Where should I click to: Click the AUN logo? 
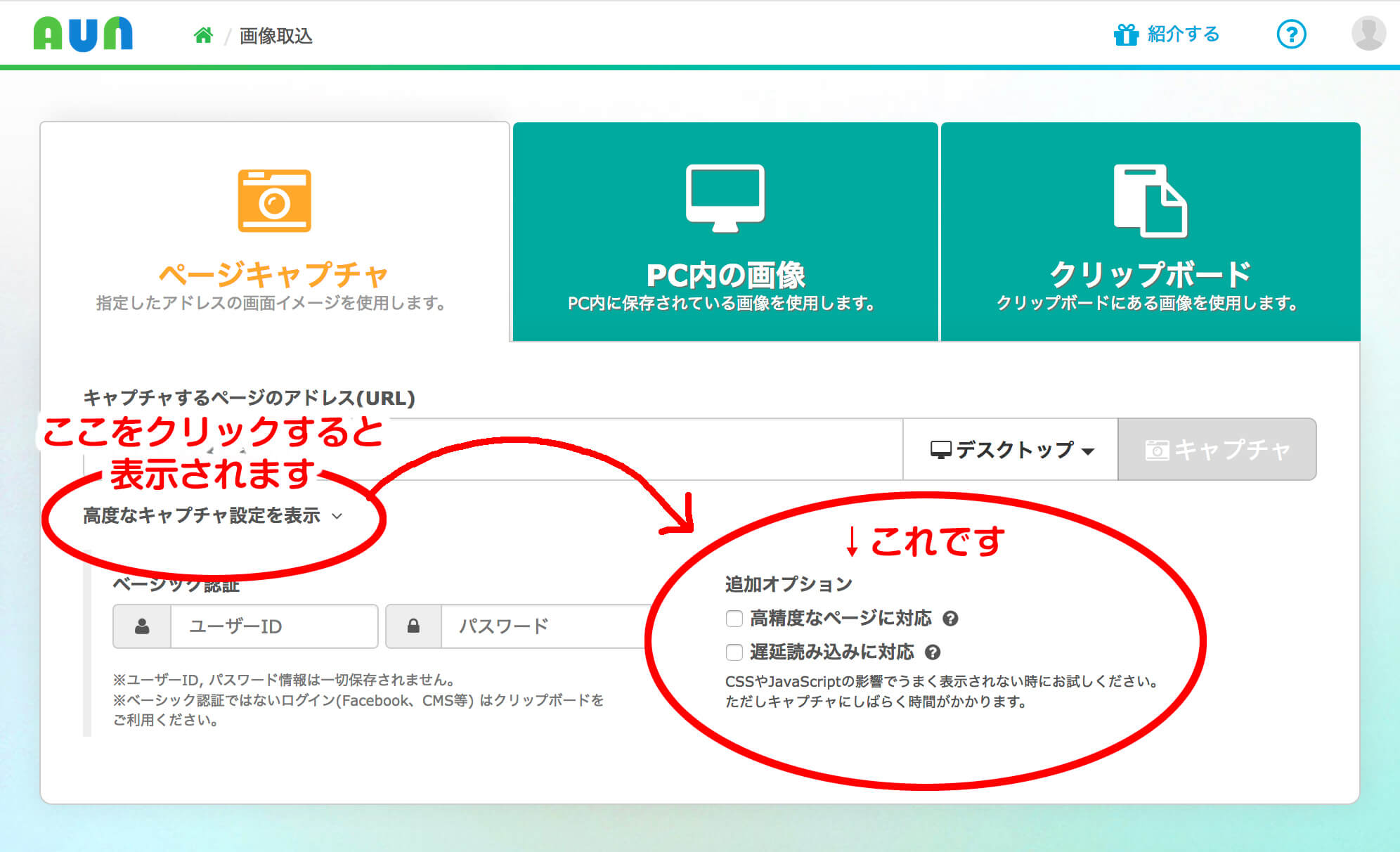click(83, 34)
